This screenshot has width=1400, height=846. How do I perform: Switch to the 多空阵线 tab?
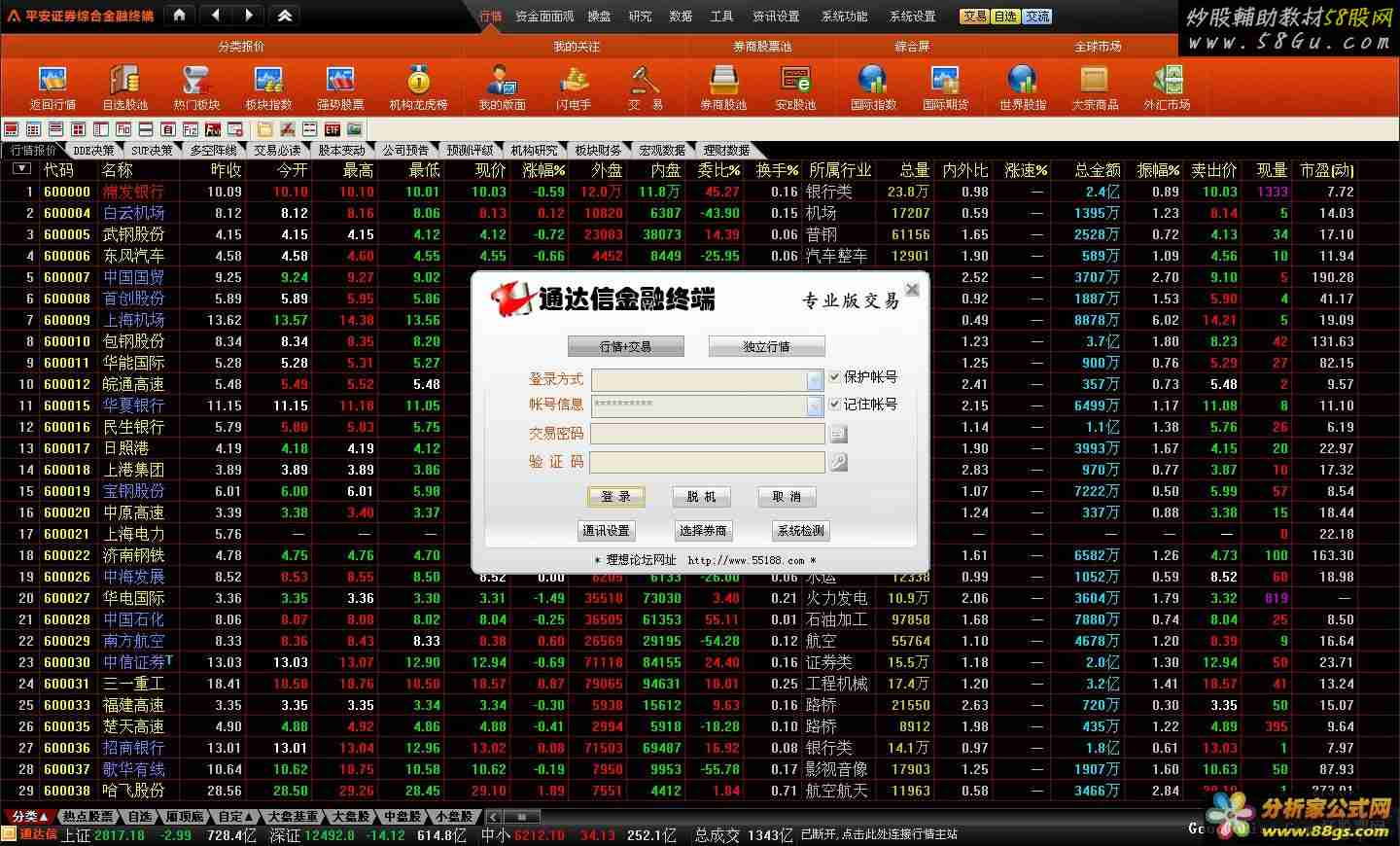[x=213, y=151]
